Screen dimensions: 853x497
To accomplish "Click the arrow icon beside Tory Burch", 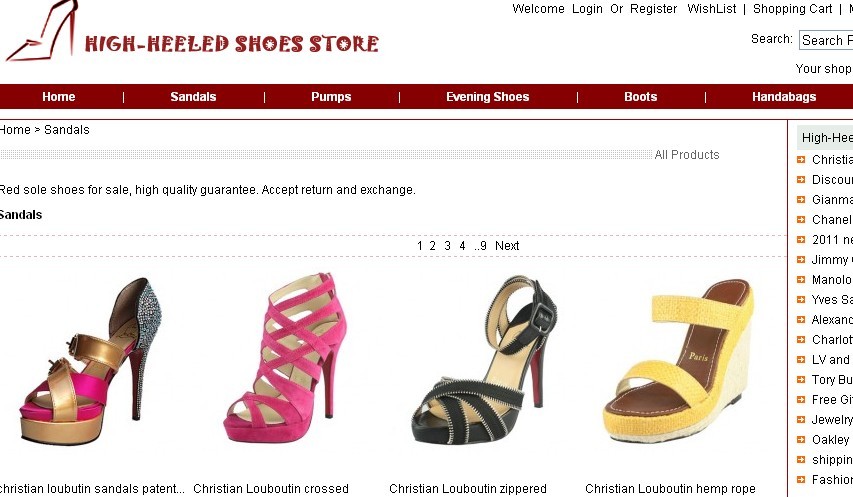I will coord(801,380).
